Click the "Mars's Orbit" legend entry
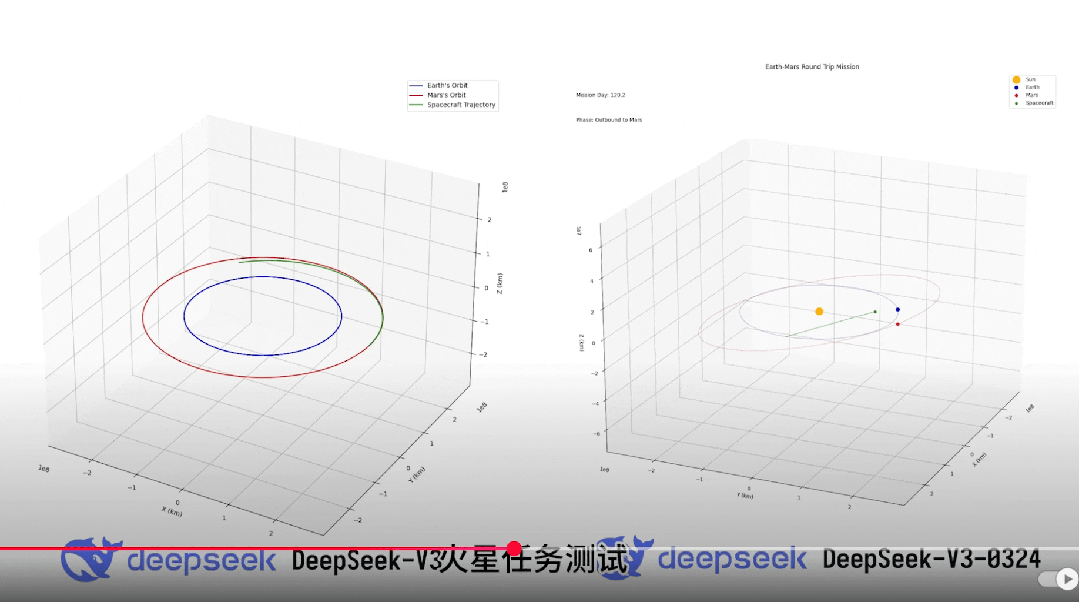1079x602 pixels. coord(438,95)
